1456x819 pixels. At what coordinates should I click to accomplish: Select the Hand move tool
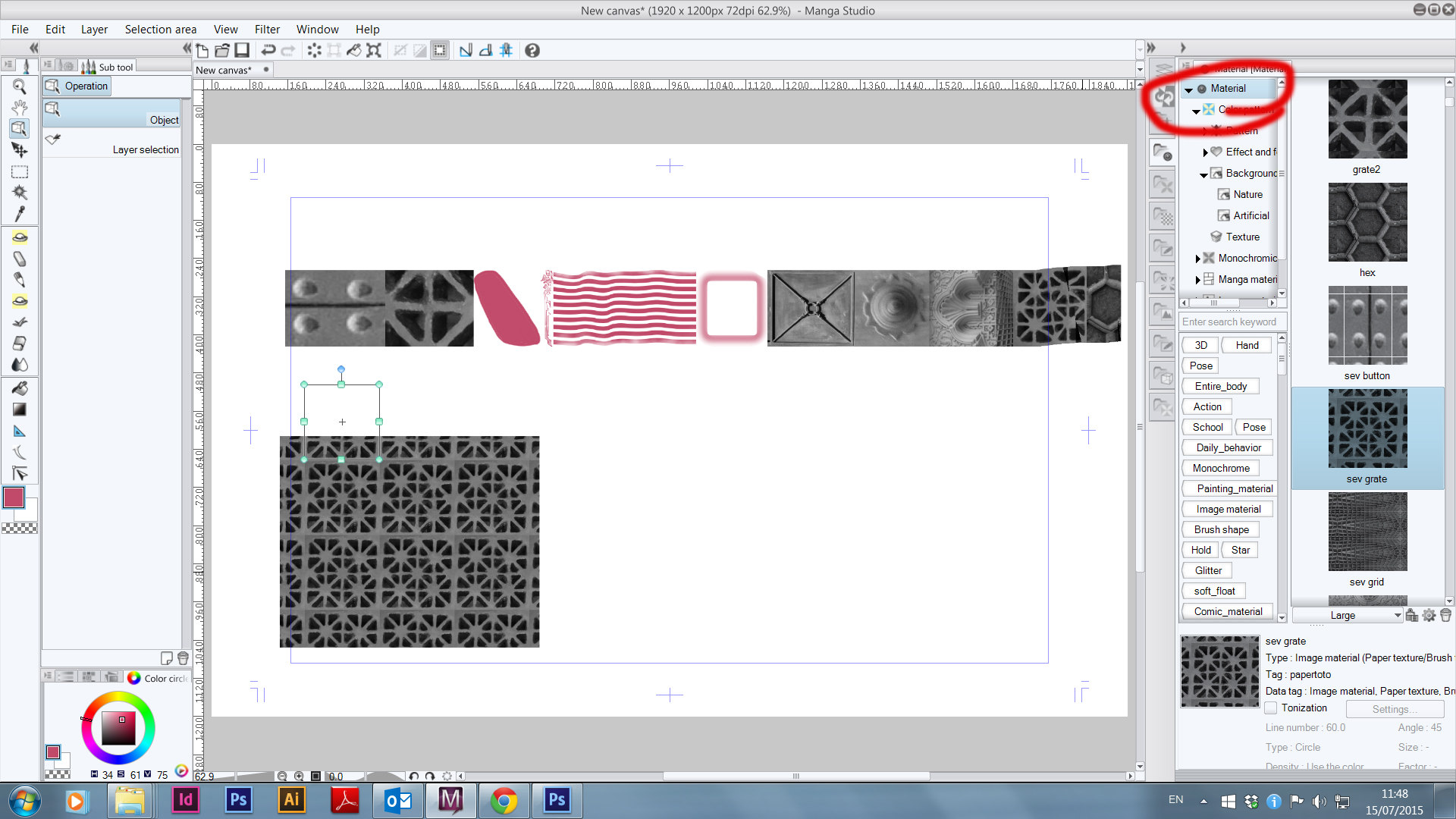click(20, 108)
